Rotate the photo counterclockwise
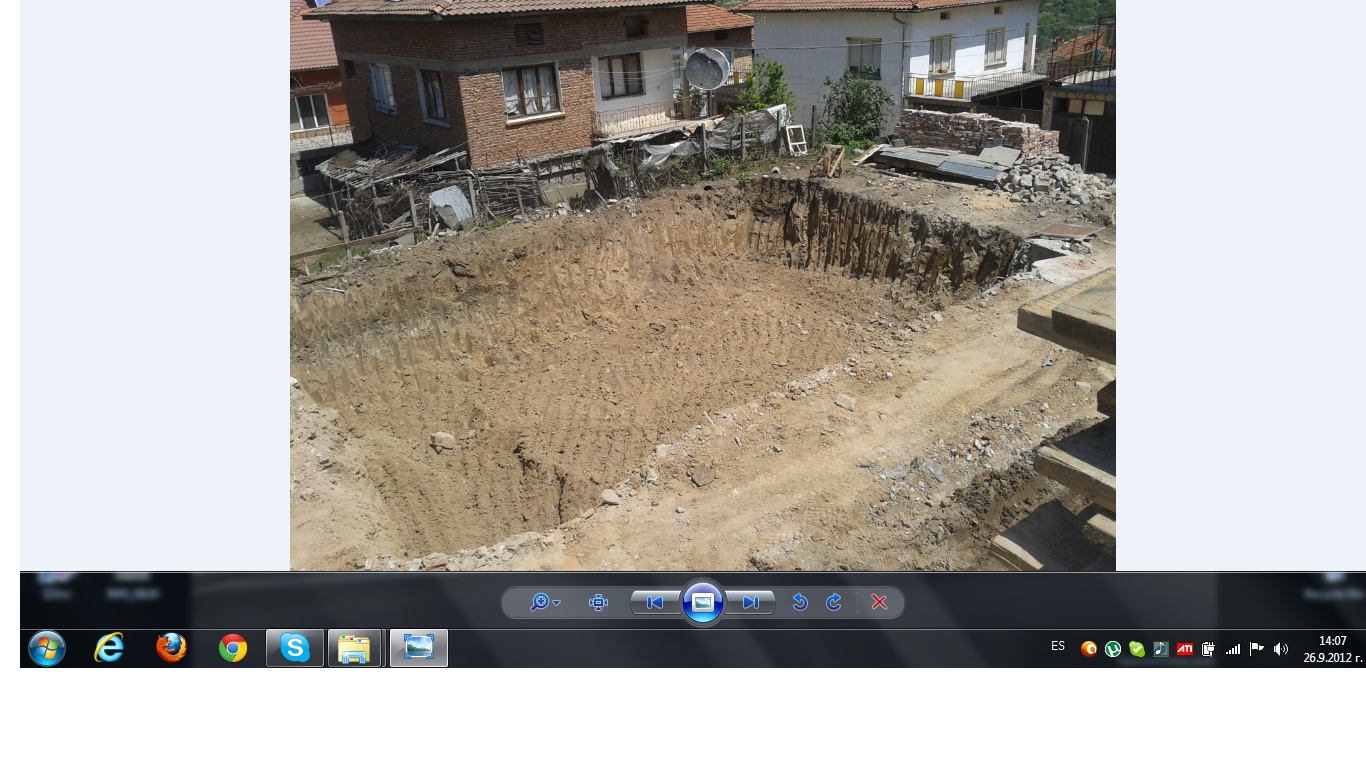 tap(799, 602)
